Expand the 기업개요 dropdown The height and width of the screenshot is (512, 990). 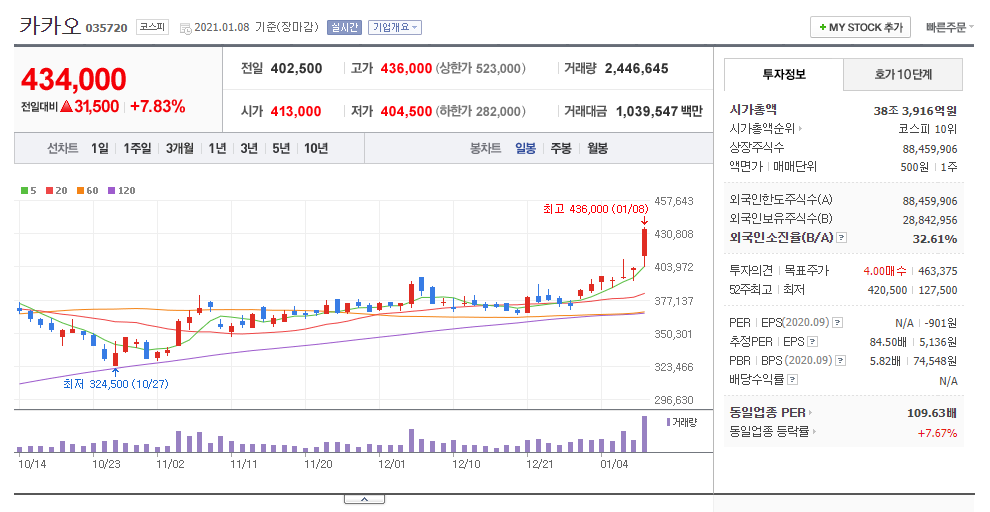[395, 27]
